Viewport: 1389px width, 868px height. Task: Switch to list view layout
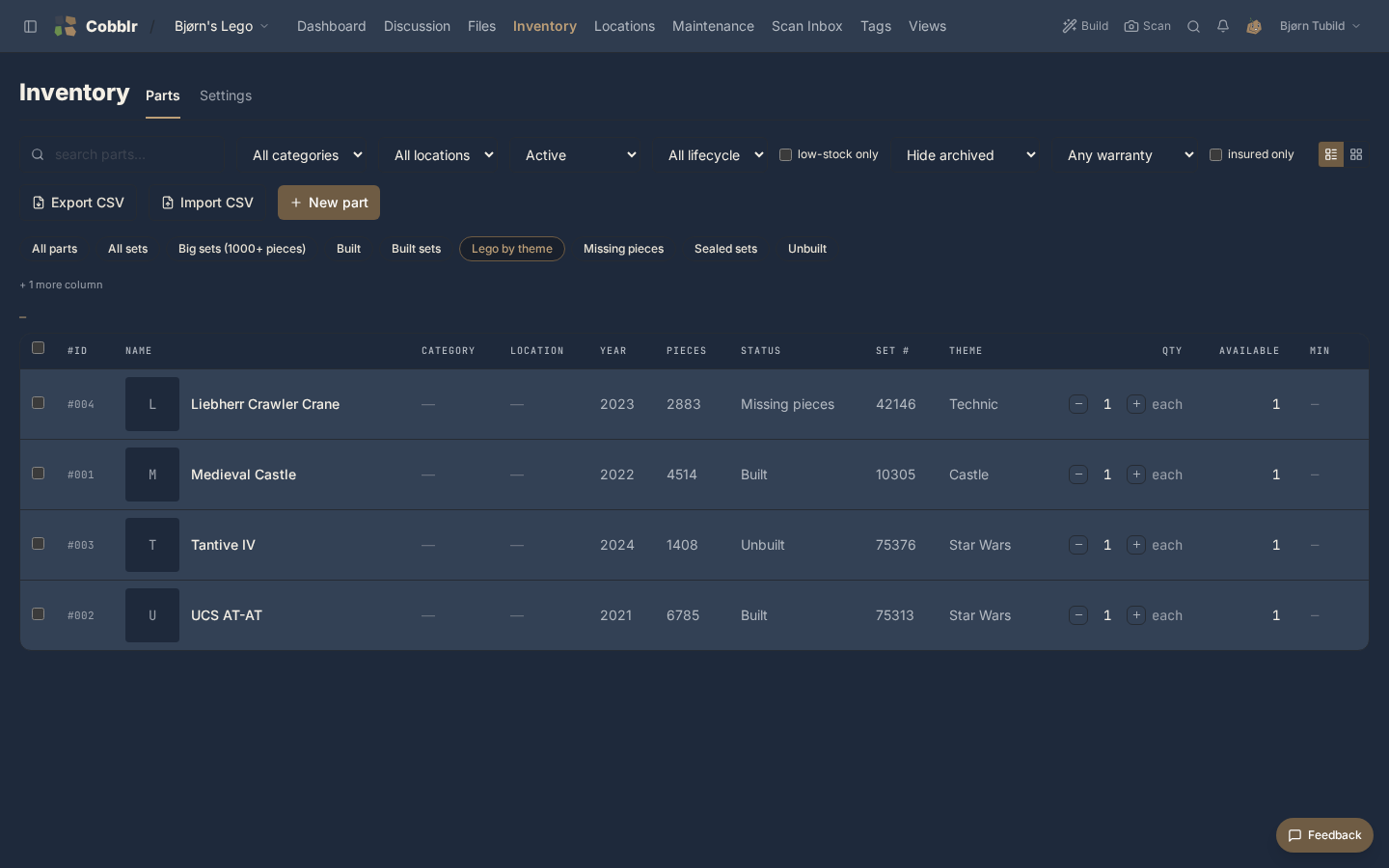[1331, 154]
